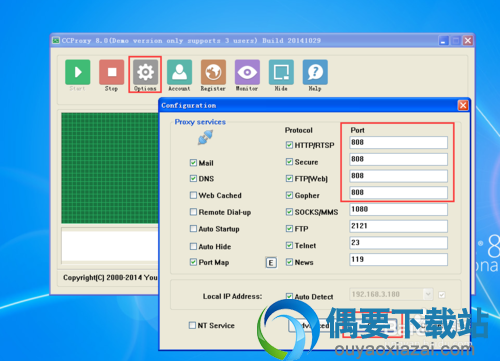500x361 pixels.
Task: Click the FTP port field showing 2121
Action: tap(398, 226)
